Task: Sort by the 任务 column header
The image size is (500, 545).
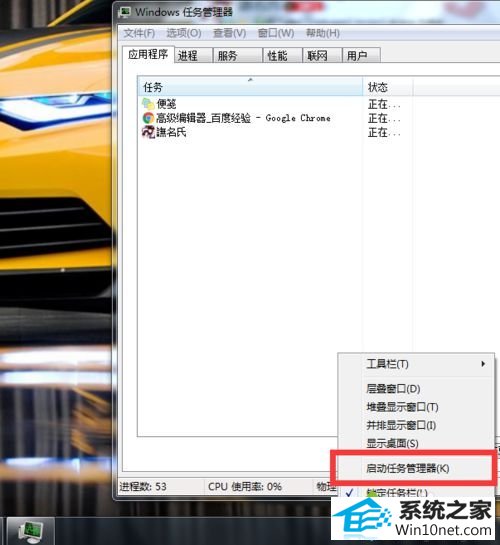Action: pyautogui.click(x=250, y=87)
